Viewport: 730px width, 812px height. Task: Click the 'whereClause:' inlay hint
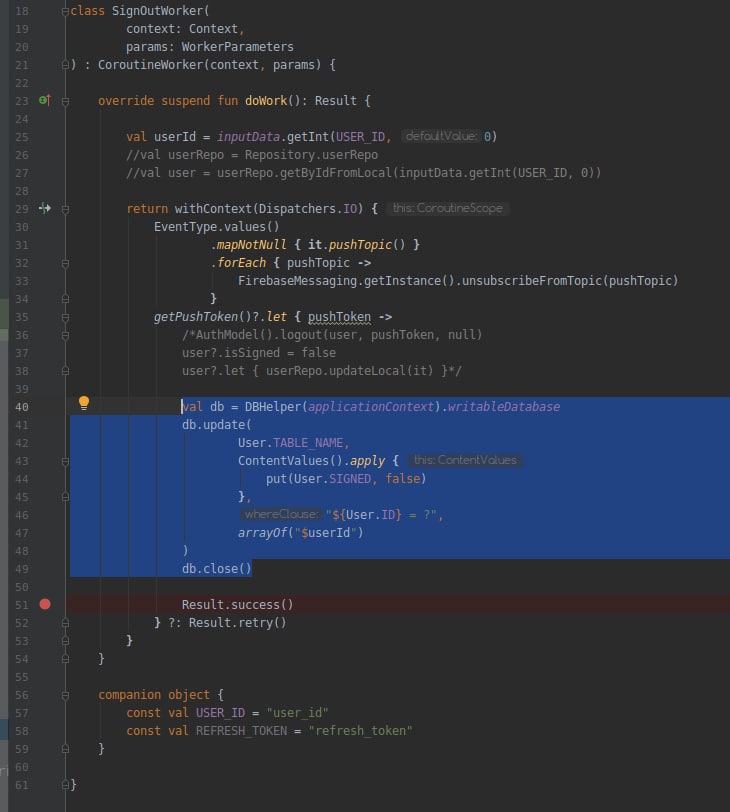pos(281,514)
